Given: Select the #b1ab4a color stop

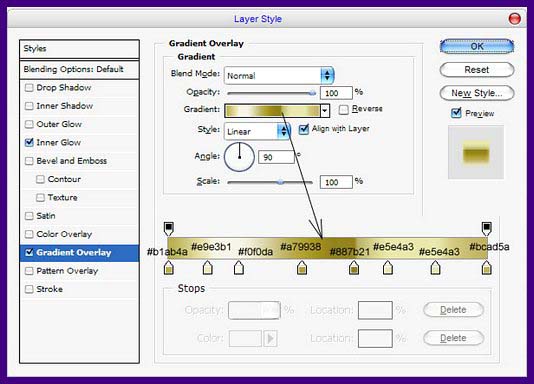Looking at the screenshot, I should (x=169, y=268).
